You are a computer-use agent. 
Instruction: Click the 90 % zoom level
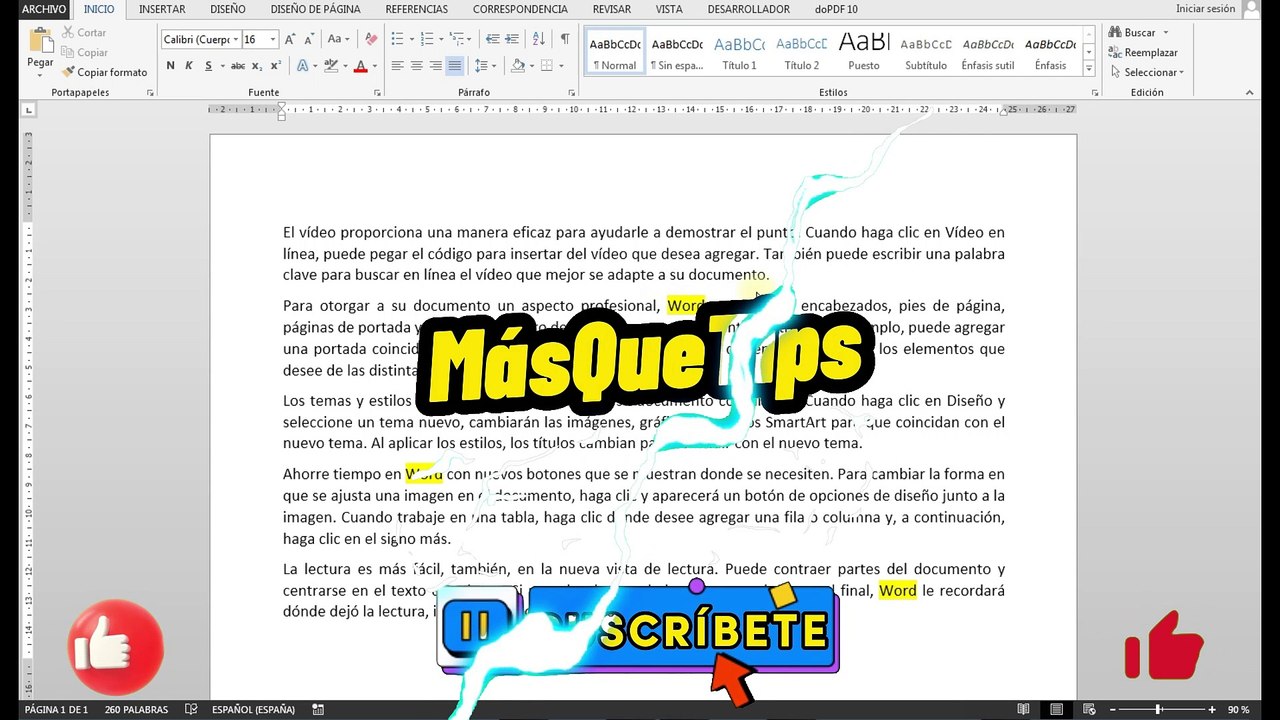click(1239, 710)
